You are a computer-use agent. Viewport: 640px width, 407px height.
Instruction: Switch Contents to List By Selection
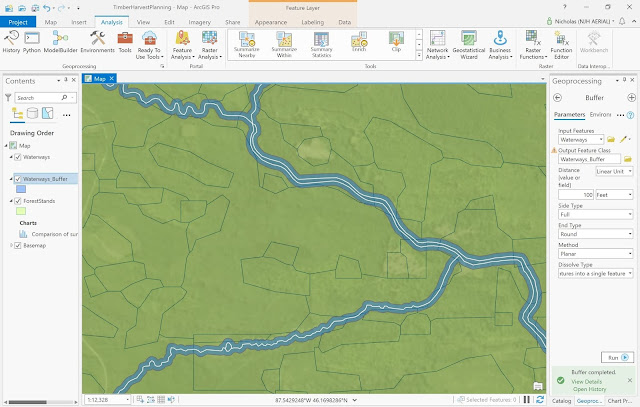click(x=47, y=113)
